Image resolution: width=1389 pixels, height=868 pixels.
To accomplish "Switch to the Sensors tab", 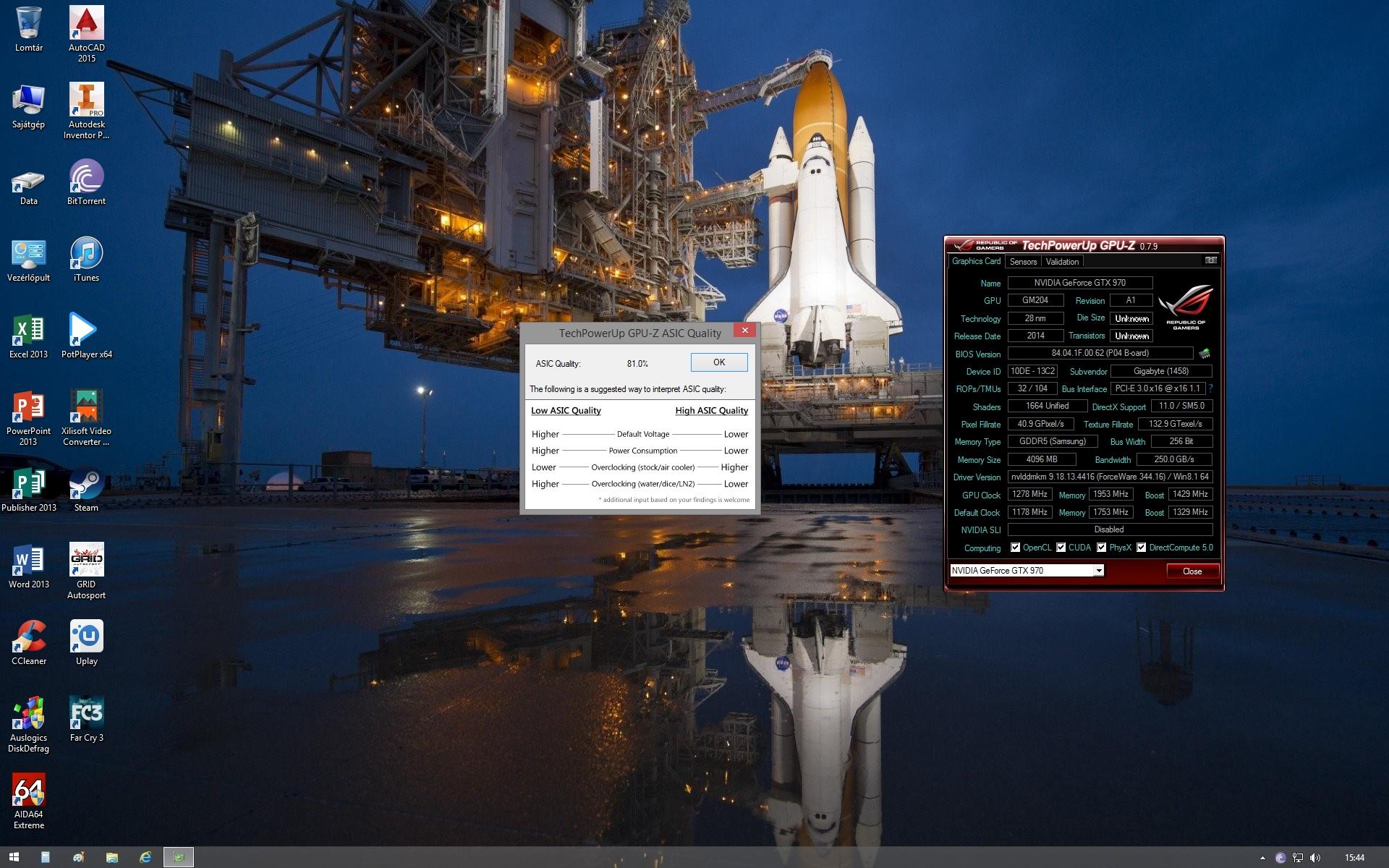I will click(1023, 262).
